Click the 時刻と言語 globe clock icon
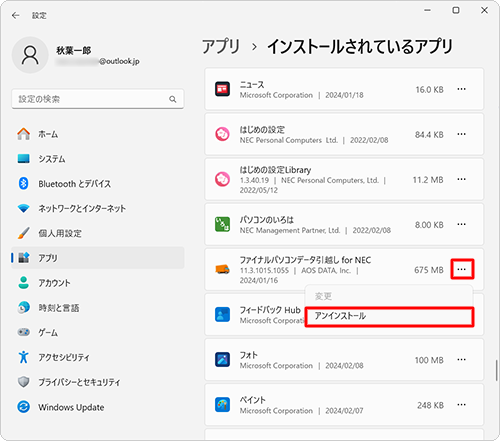This screenshot has width=500, height=441. [24, 307]
